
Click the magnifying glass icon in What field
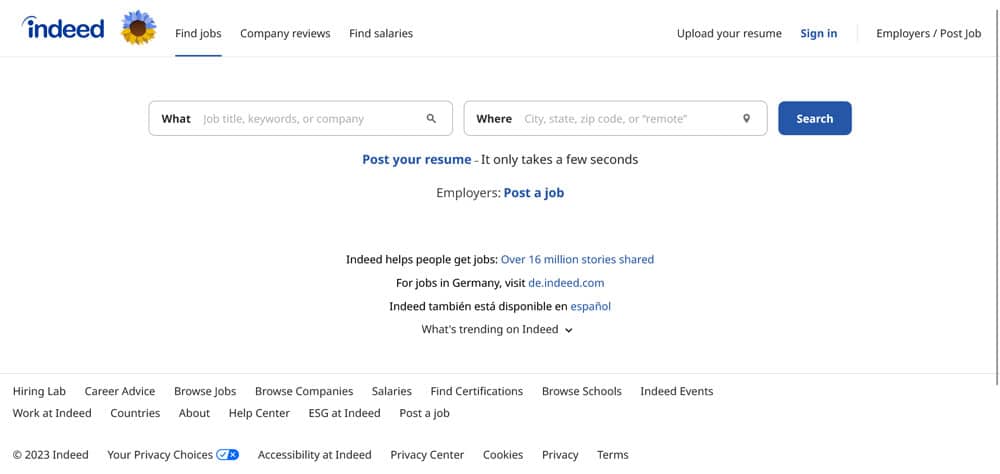tap(431, 119)
